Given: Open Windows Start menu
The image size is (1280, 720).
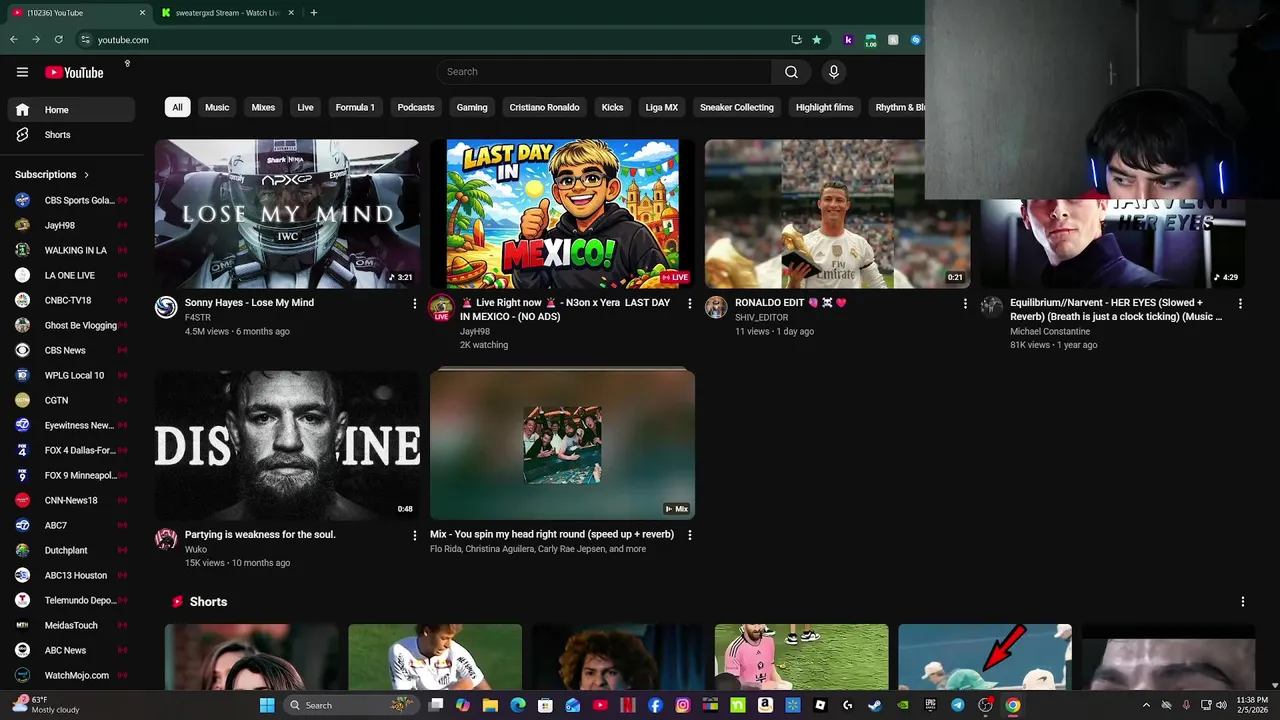Looking at the screenshot, I should coord(267,705).
